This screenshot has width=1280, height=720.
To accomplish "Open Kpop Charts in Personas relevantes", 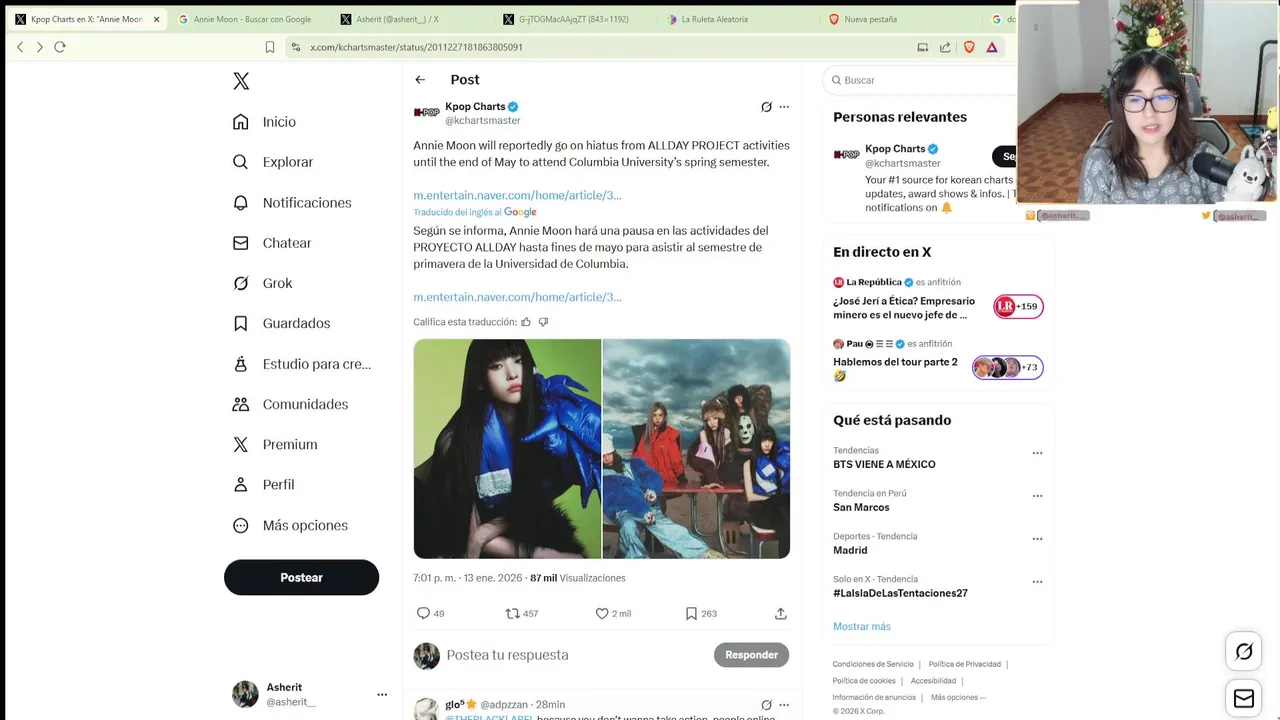I will coord(895,149).
